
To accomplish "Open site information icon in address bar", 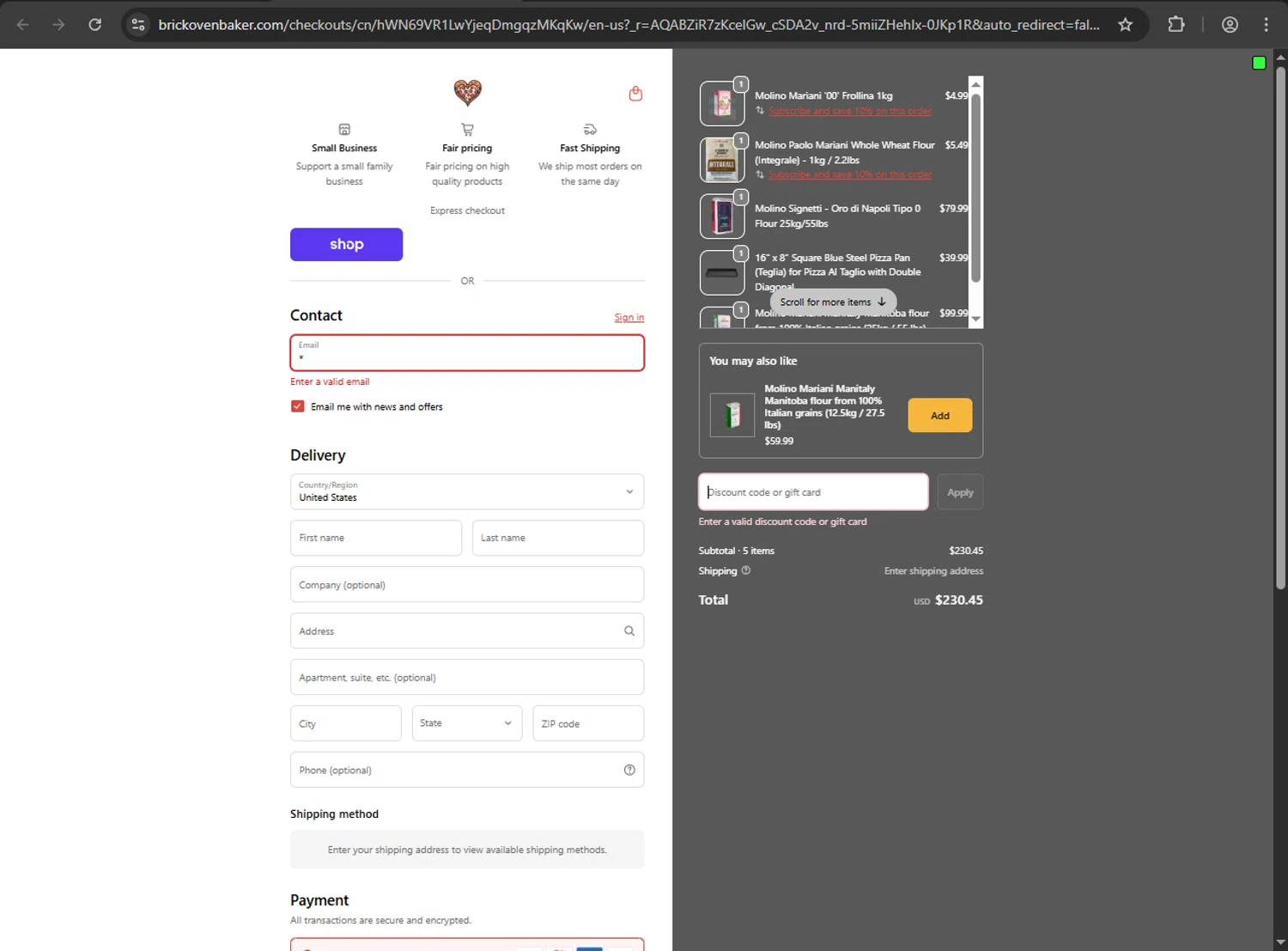I will 138,24.
